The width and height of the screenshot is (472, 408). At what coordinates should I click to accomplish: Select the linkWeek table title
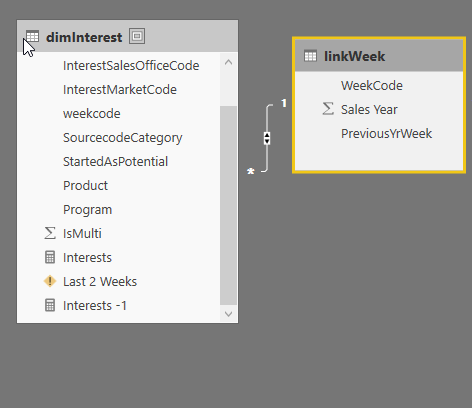point(355,56)
